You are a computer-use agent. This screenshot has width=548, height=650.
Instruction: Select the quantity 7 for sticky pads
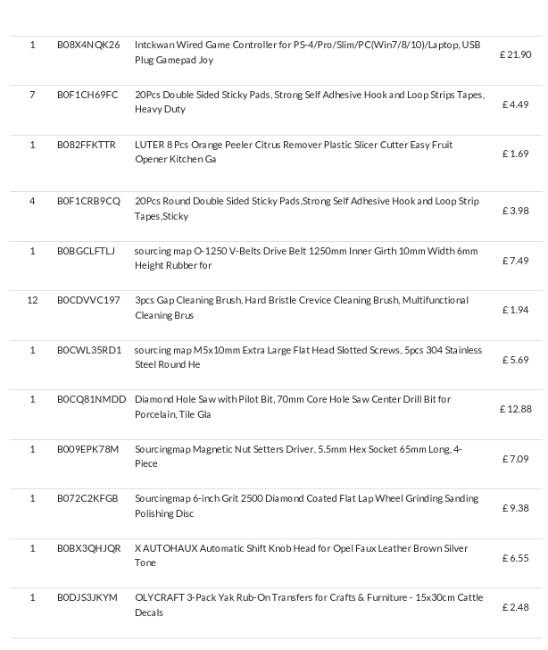pyautogui.click(x=32, y=95)
